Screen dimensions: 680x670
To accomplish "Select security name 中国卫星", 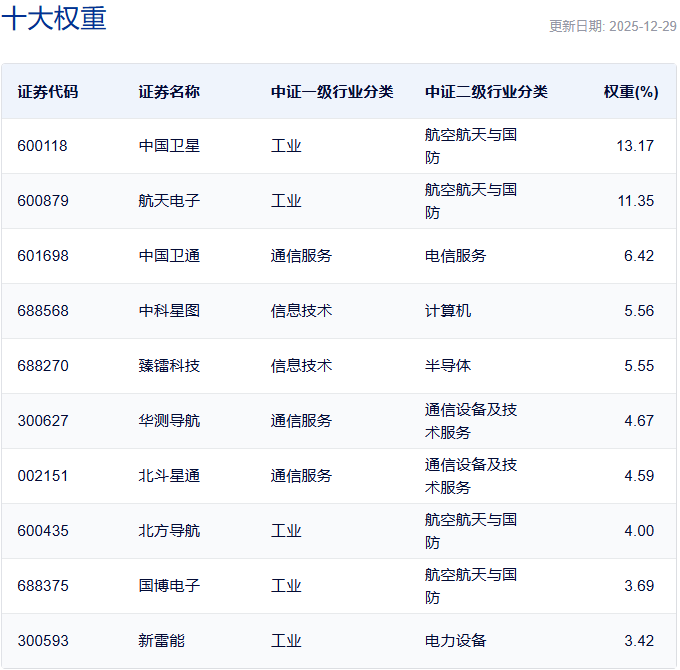I will coord(169,146).
